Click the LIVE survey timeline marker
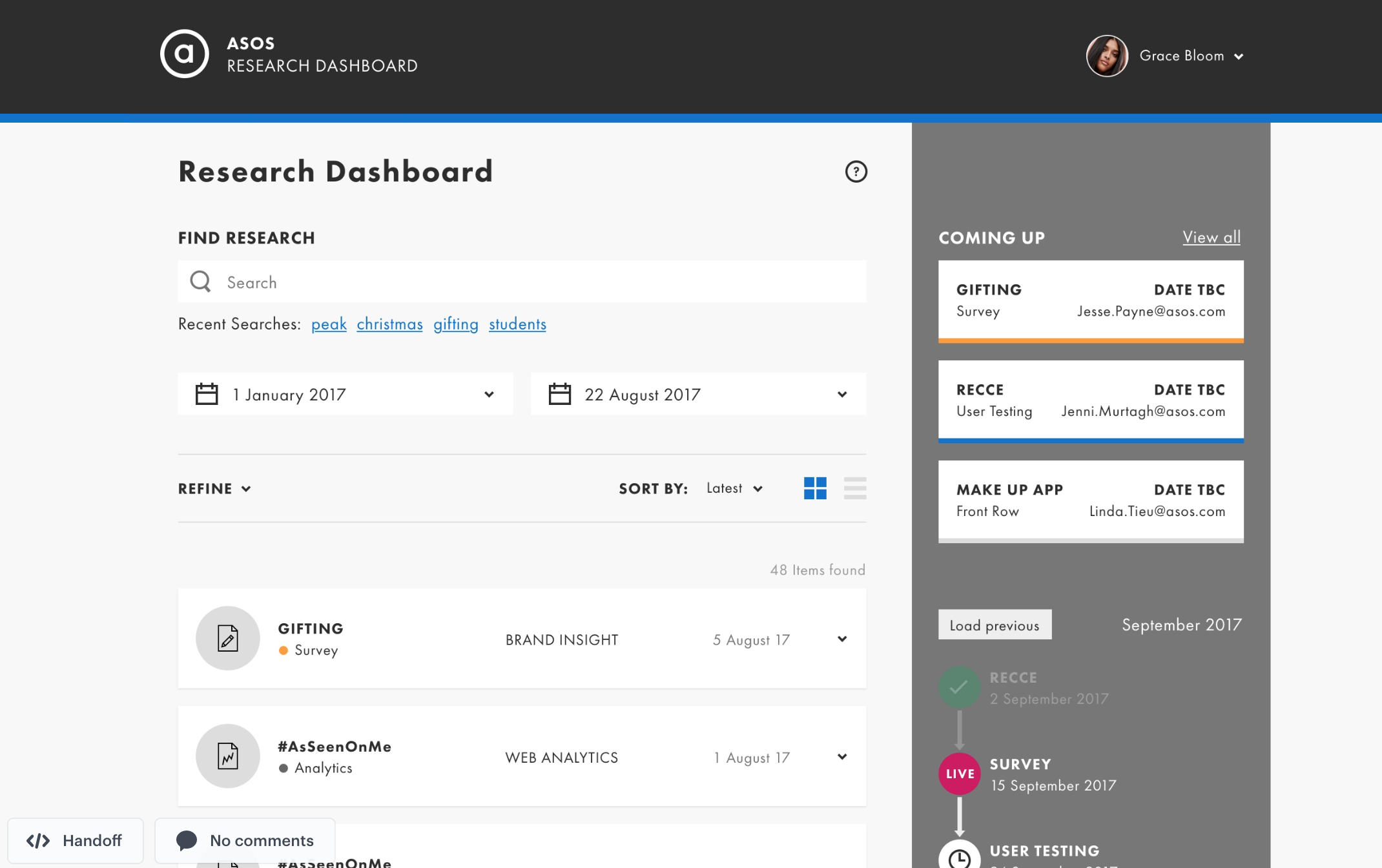 coord(960,774)
